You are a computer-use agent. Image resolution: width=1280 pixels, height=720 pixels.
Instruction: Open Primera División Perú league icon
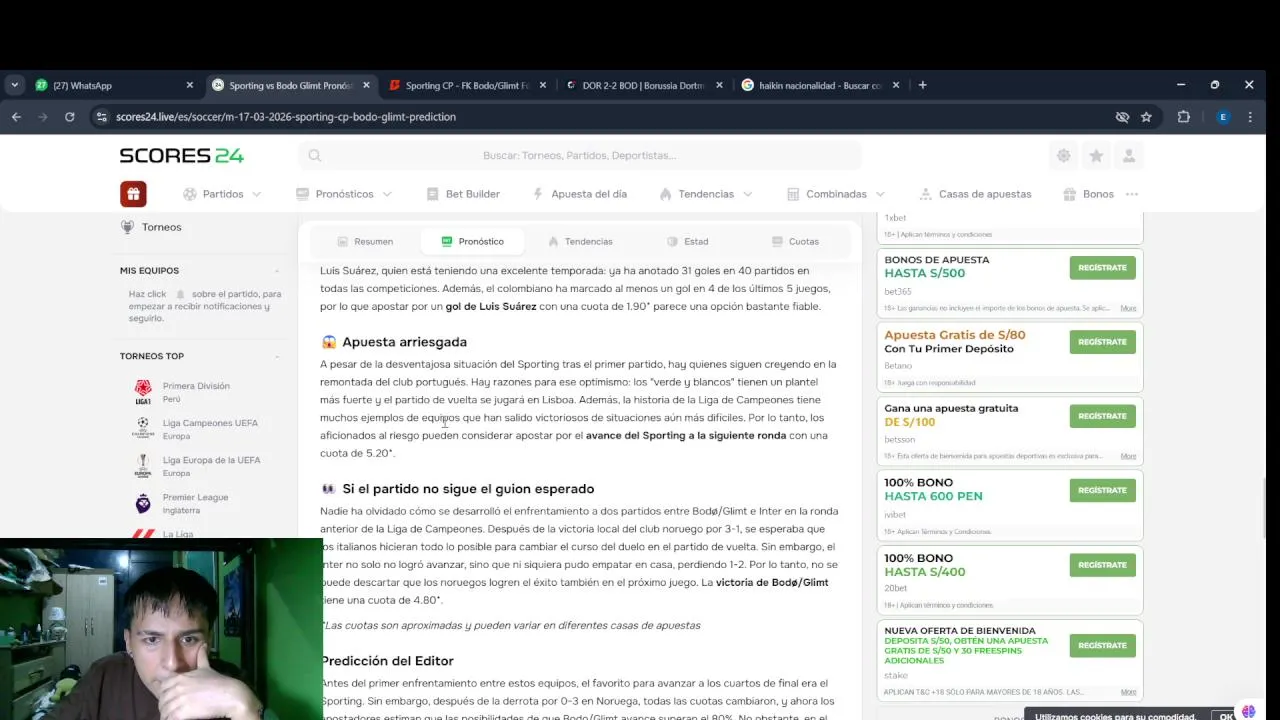(x=143, y=392)
